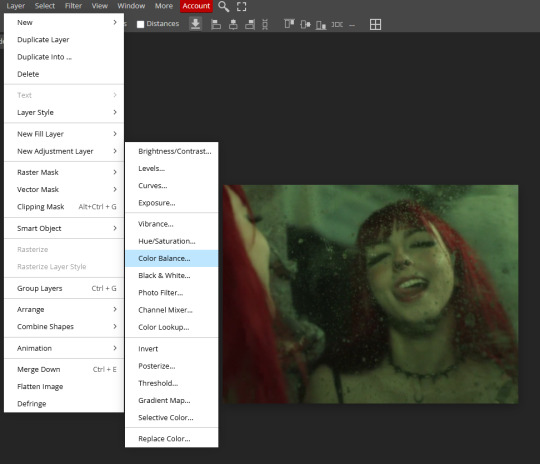This screenshot has height=464, width=540.
Task: Select Channel Mixer... adjustment
Action: [172, 310]
